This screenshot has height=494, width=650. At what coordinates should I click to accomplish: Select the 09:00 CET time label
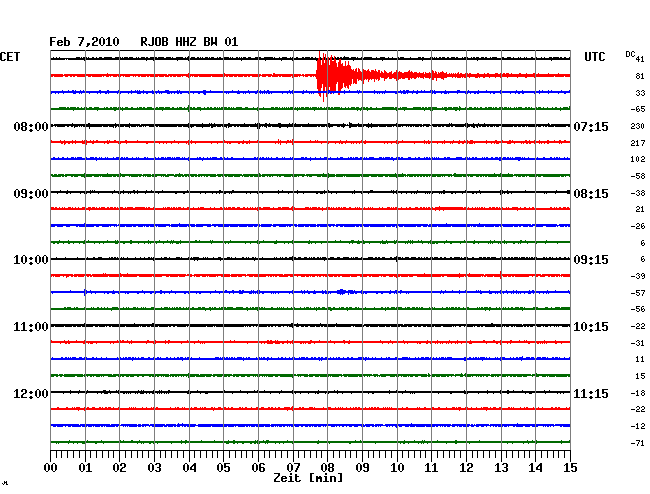(x=31, y=194)
